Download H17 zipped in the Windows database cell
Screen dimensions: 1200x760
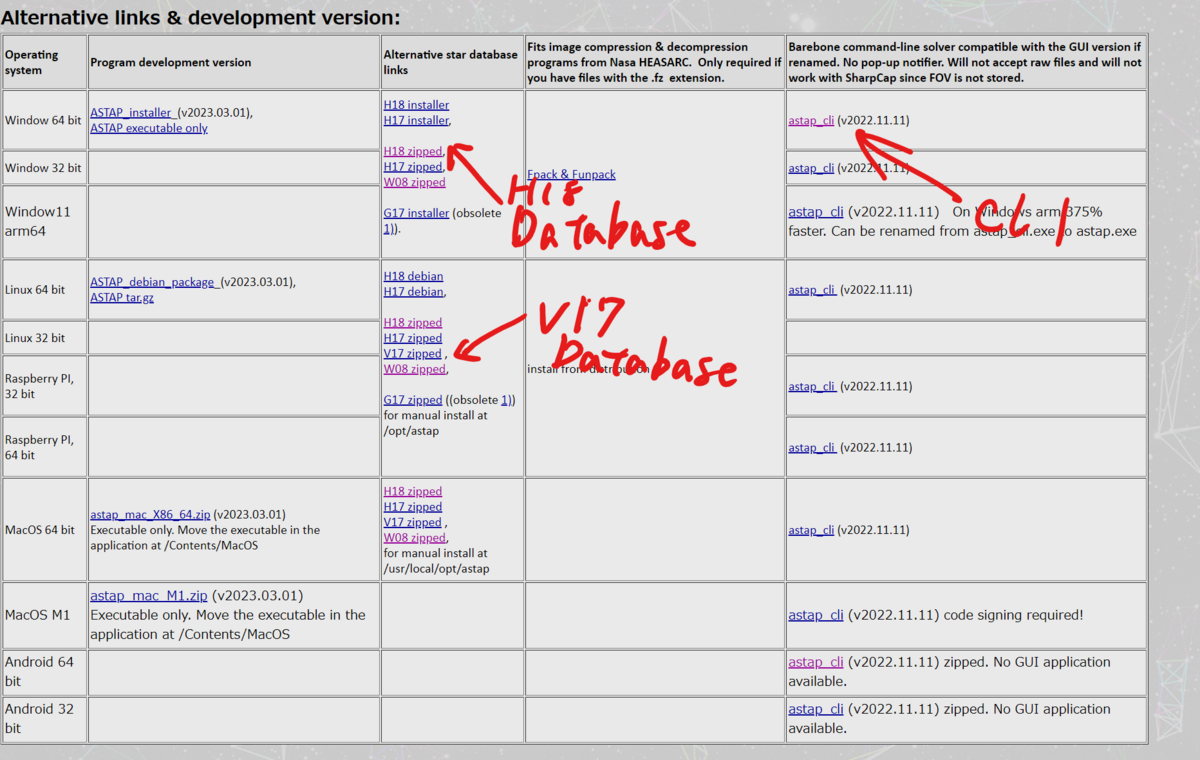coord(413,167)
